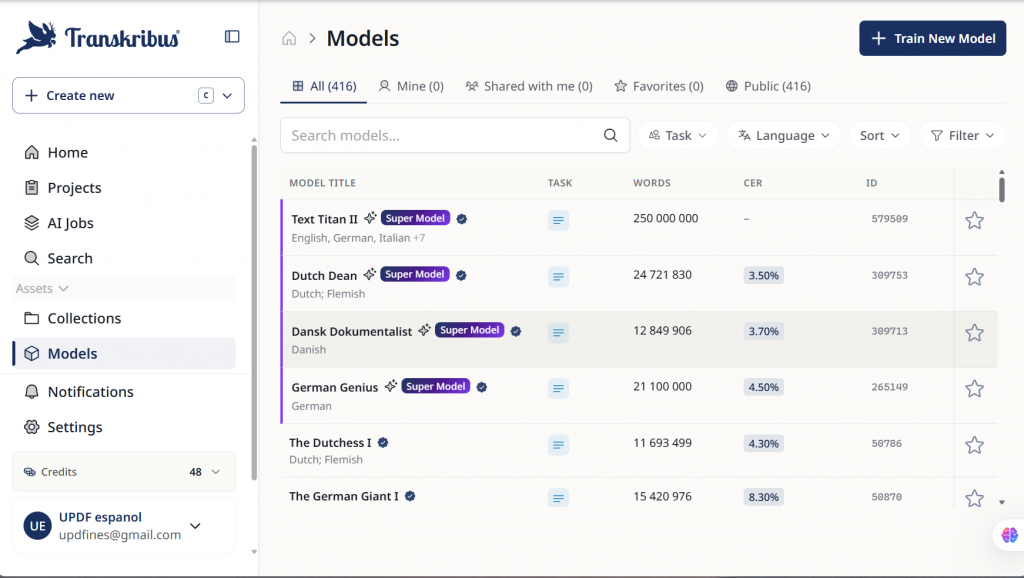Click the UE user avatar

pyautogui.click(x=38, y=526)
